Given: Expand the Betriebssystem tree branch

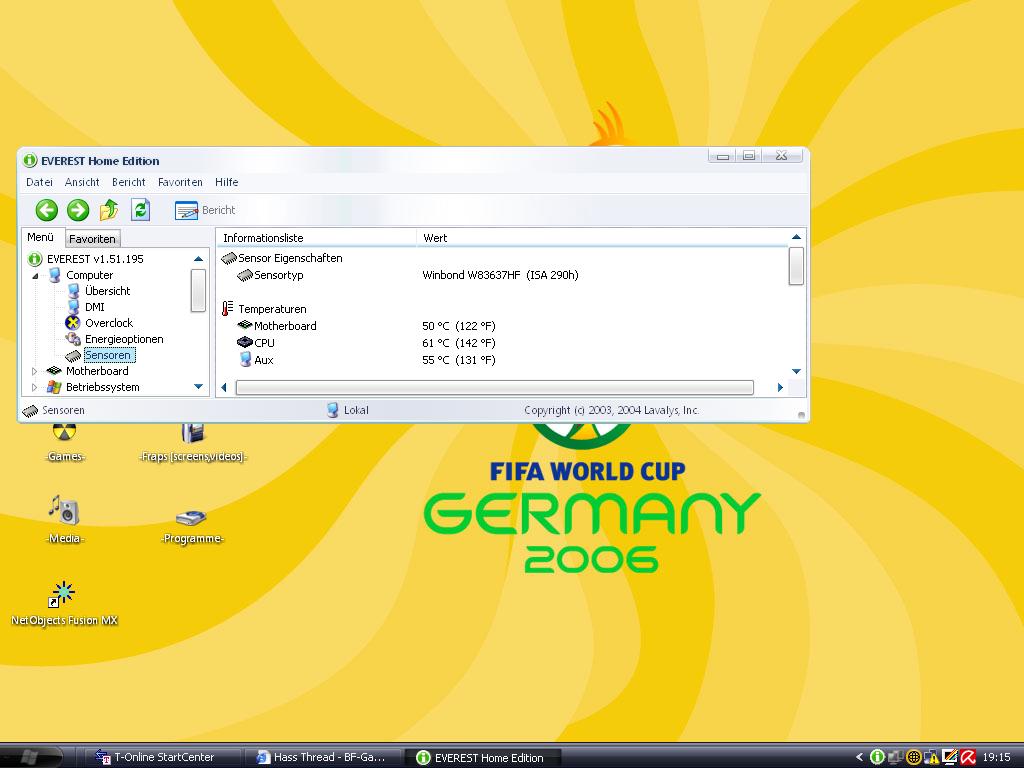Looking at the screenshot, I should pos(35,387).
